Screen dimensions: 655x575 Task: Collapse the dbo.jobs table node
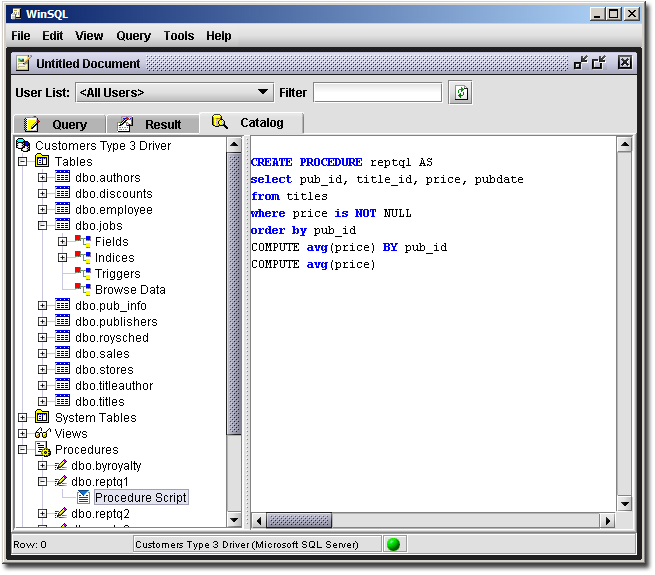(42, 225)
